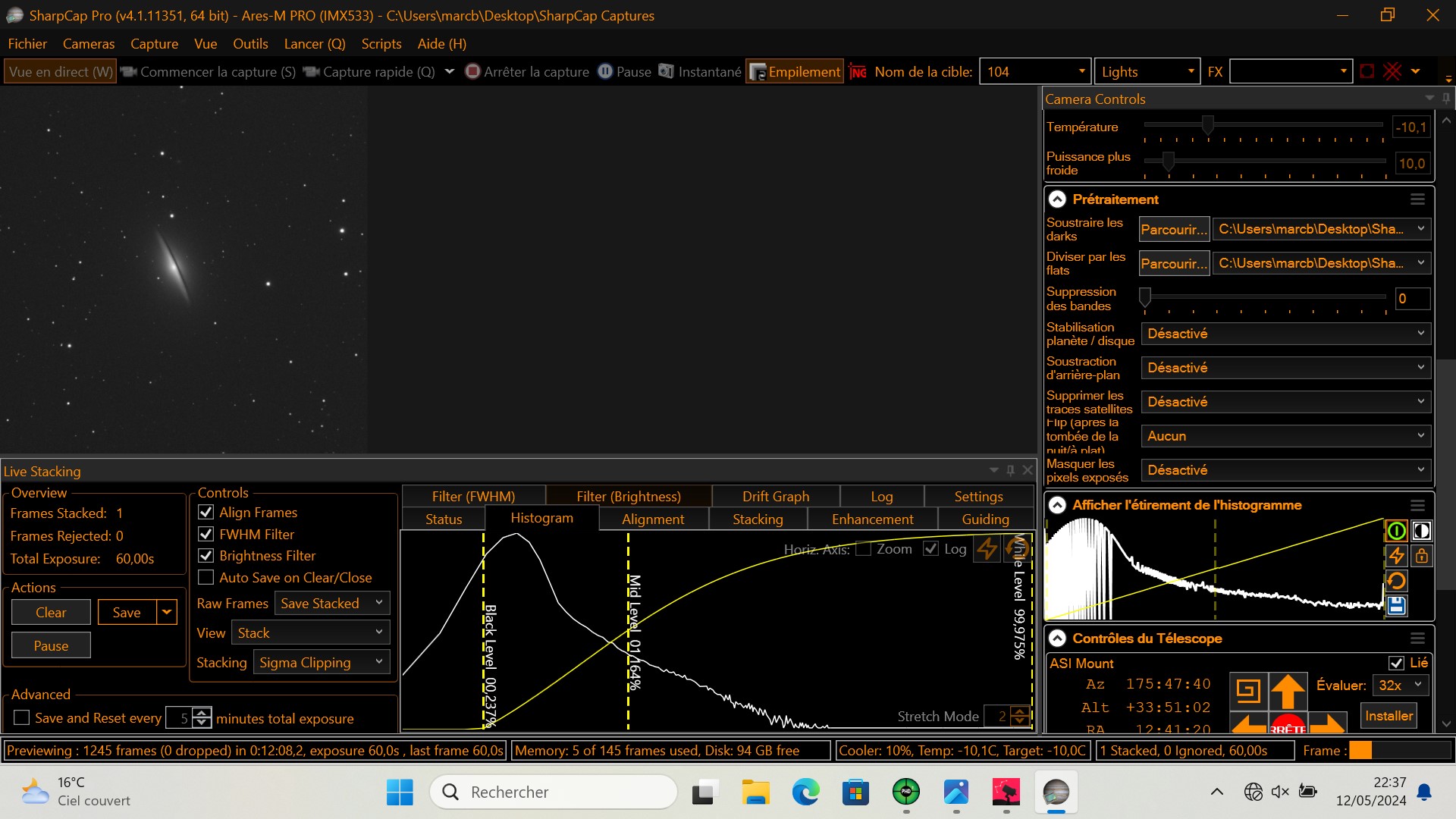Image resolution: width=1456 pixels, height=819 pixels.
Task: Click the Clear button in Actions
Action: pyautogui.click(x=51, y=613)
